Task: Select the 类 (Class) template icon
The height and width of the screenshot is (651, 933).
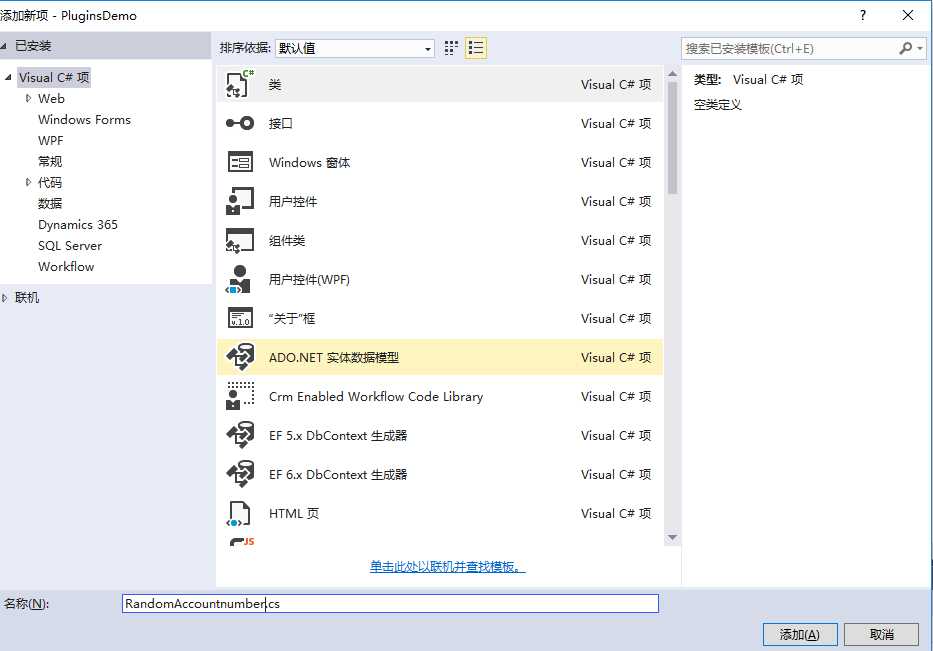Action: pyautogui.click(x=240, y=84)
